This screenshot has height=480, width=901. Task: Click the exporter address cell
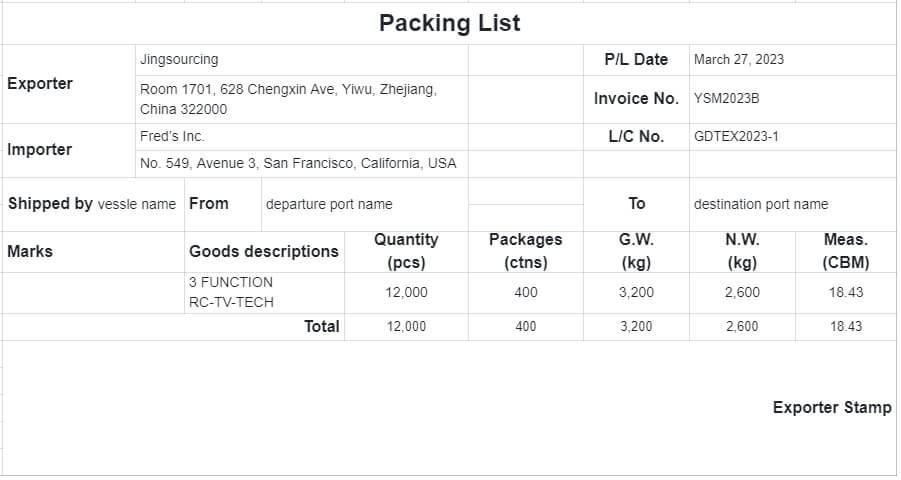288,99
